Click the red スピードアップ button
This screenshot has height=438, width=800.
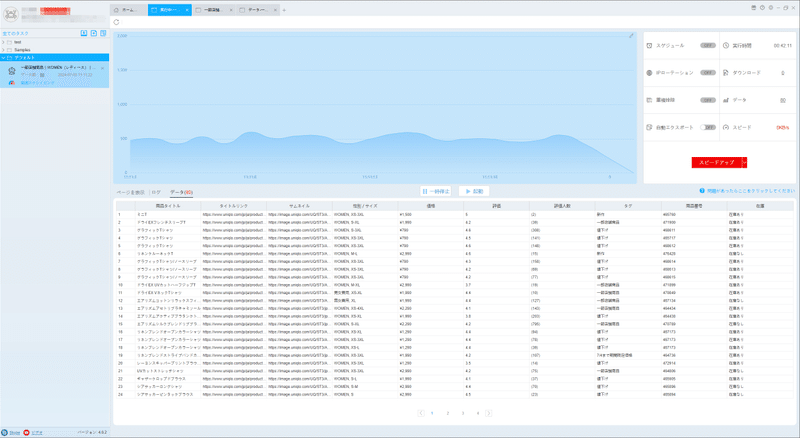pyautogui.click(x=716, y=162)
